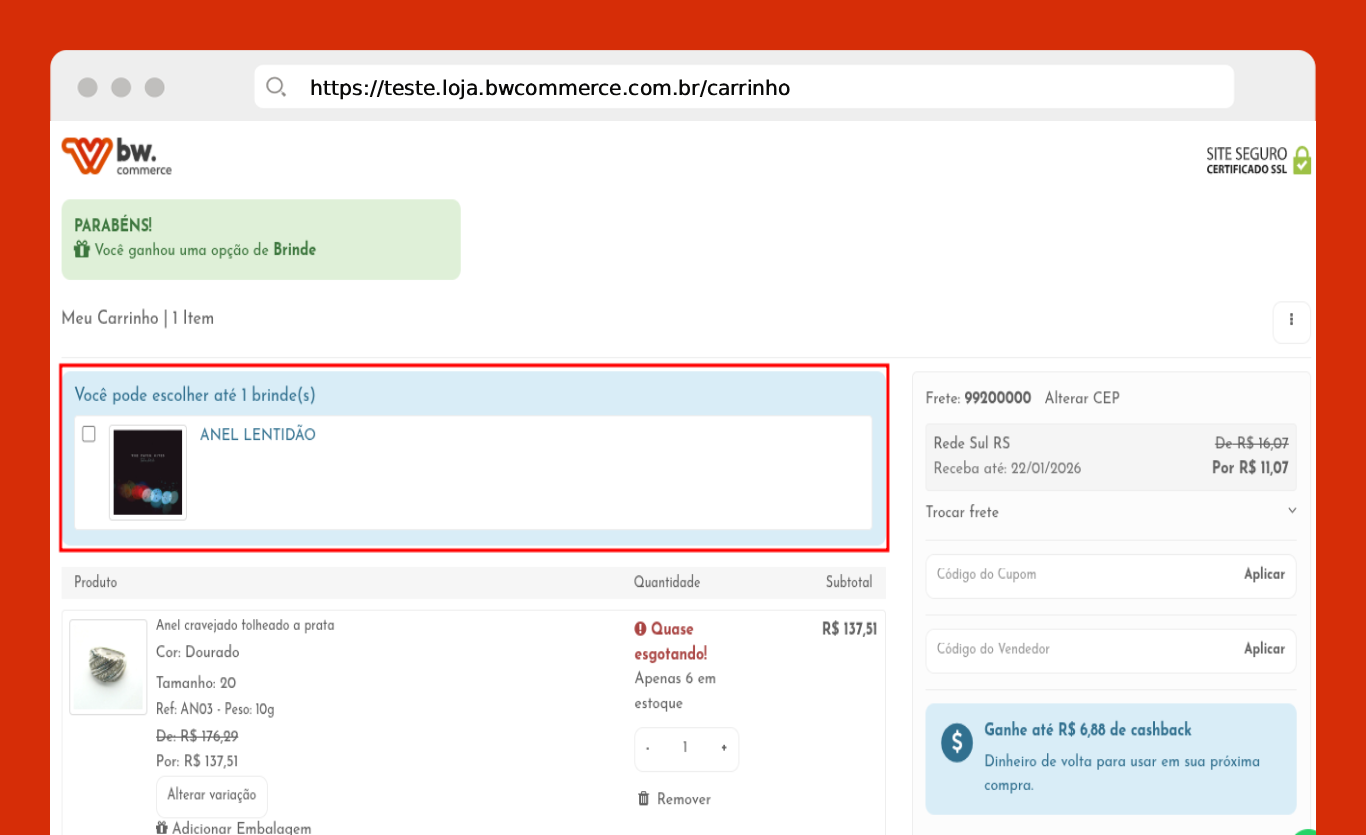
Task: Click the silver ring product thumbnail
Action: pyautogui.click(x=108, y=667)
